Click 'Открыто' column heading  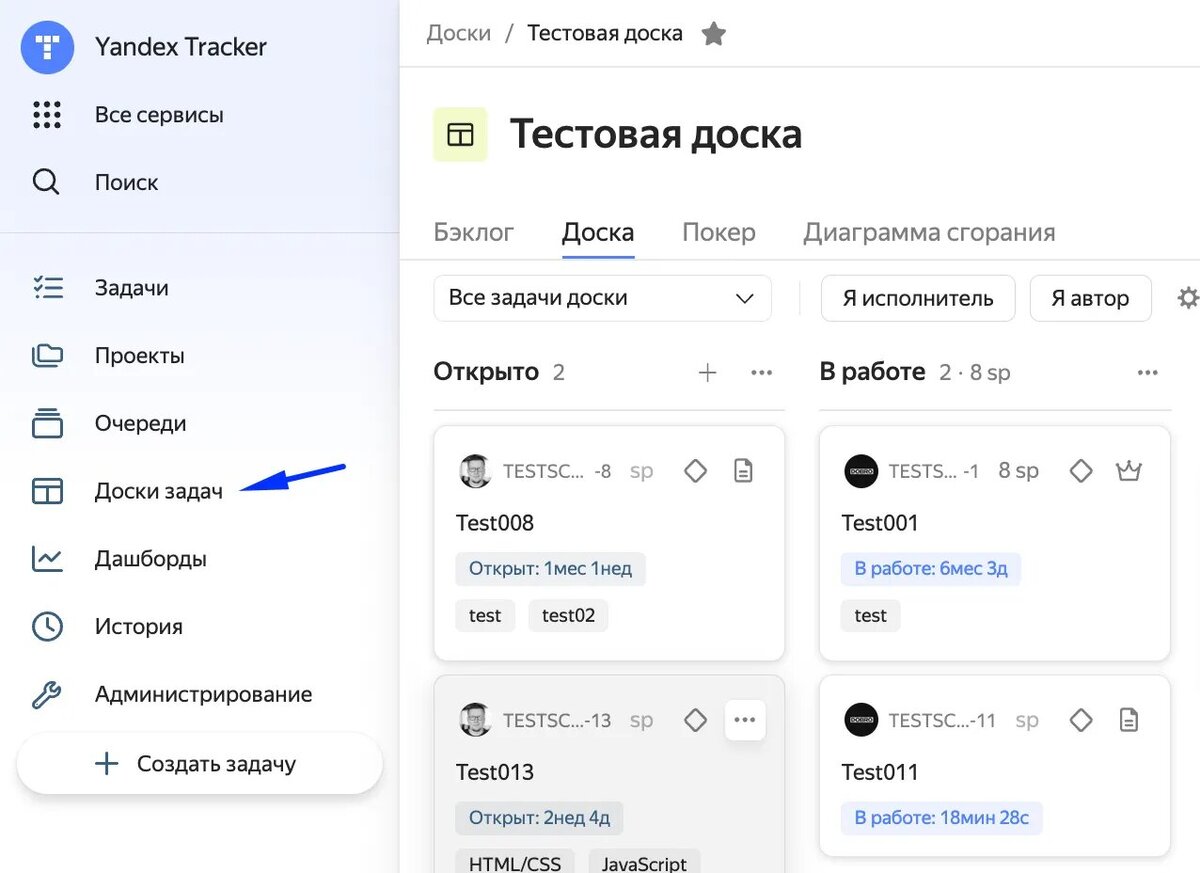(x=486, y=373)
